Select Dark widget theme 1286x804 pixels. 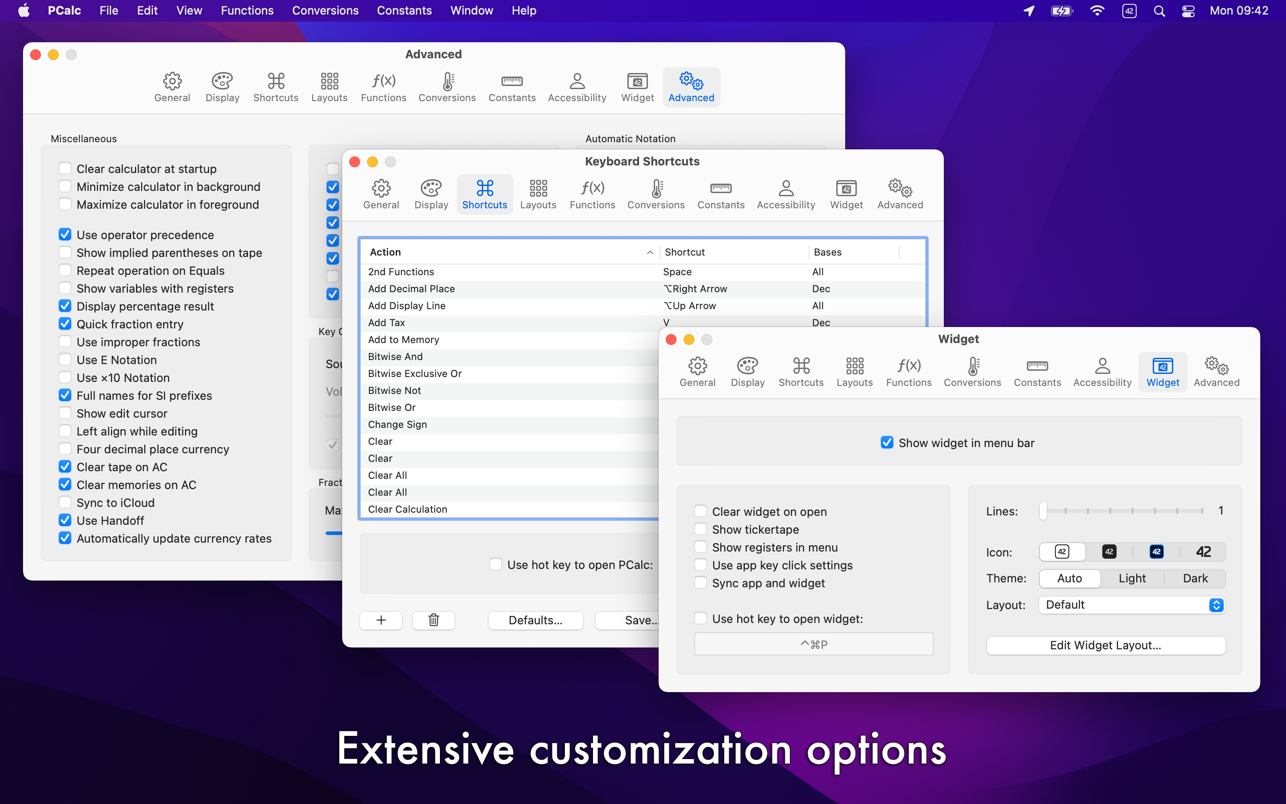pyautogui.click(x=1195, y=578)
